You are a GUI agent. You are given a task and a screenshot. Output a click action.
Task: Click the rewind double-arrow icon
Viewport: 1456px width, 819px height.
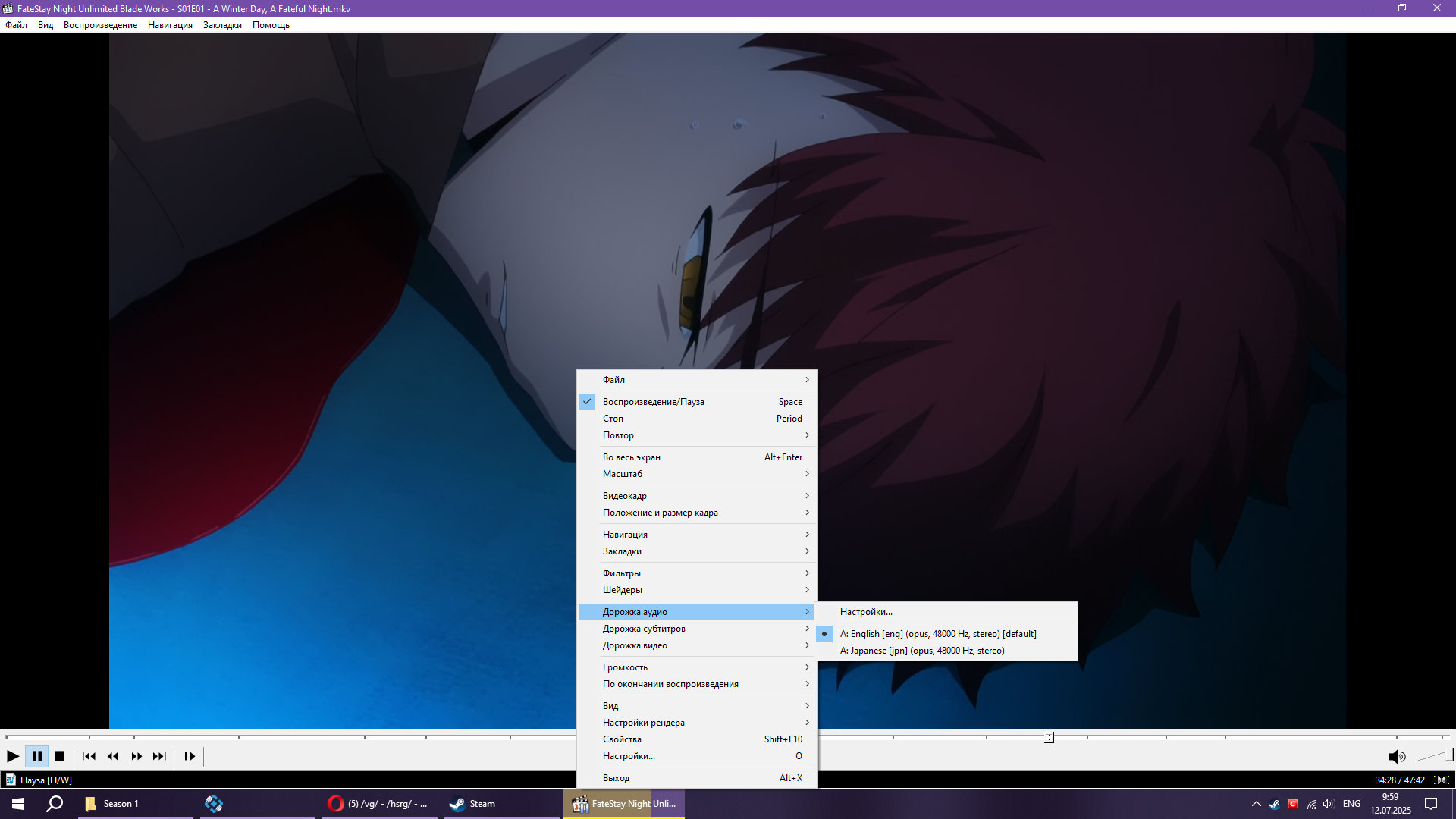[x=113, y=756]
